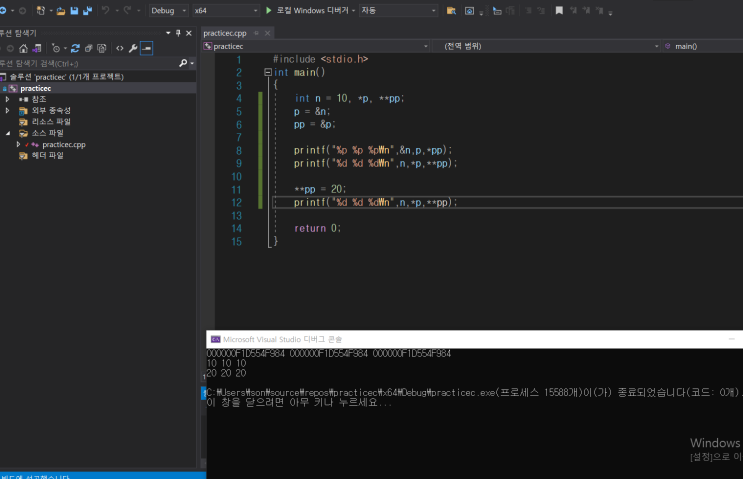Expand the practicec.cpp tree node
This screenshot has height=479, width=743.
[x=18, y=145]
